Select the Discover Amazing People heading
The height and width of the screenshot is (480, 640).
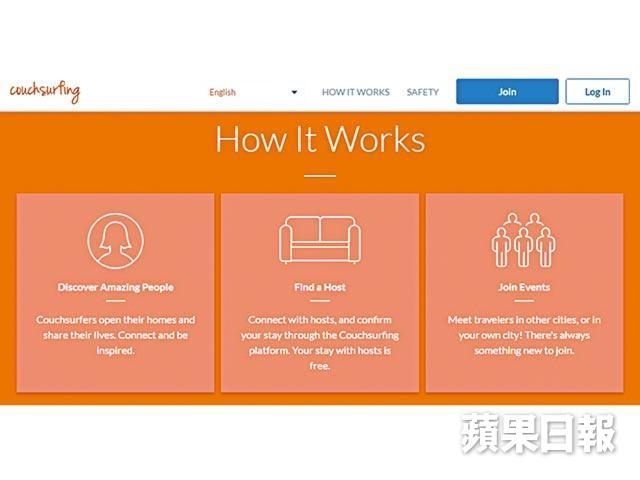(x=116, y=287)
